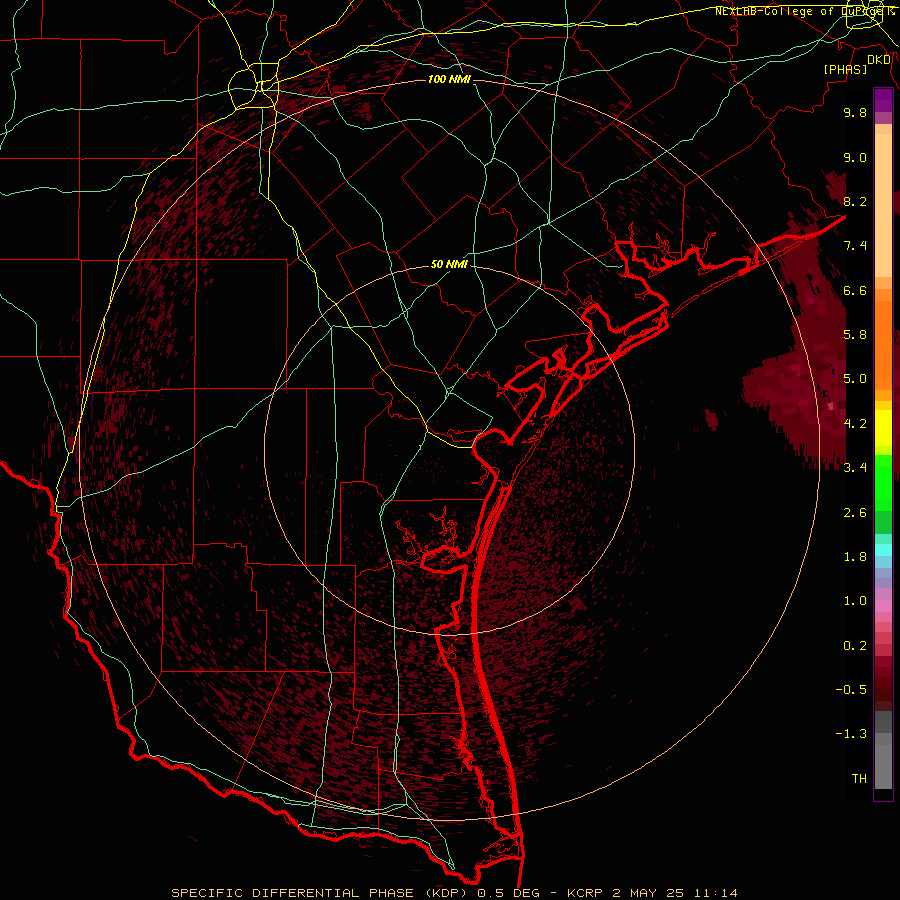Click the 1.8 scale value

pos(855,557)
